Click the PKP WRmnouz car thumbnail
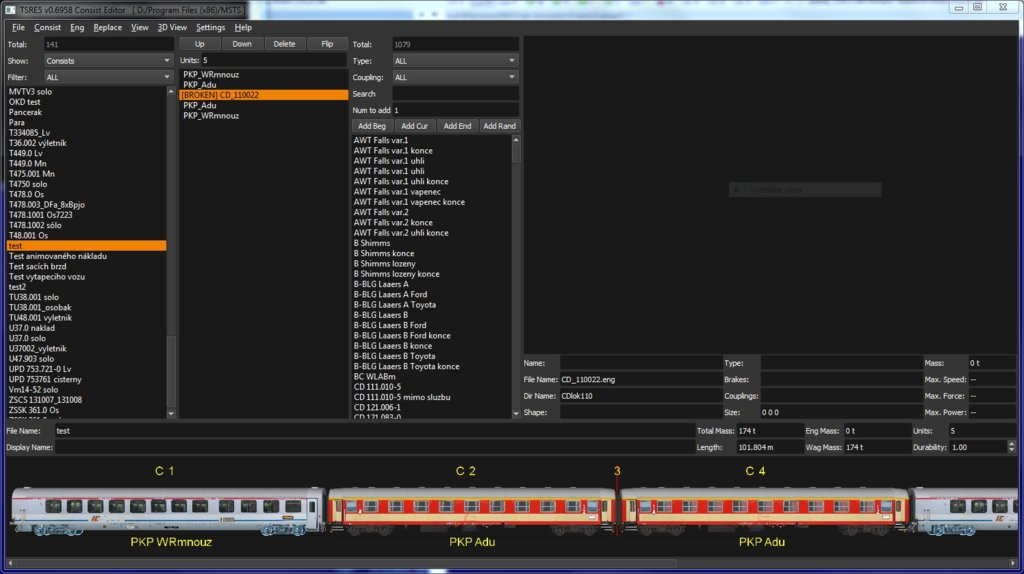 pyautogui.click(x=168, y=510)
